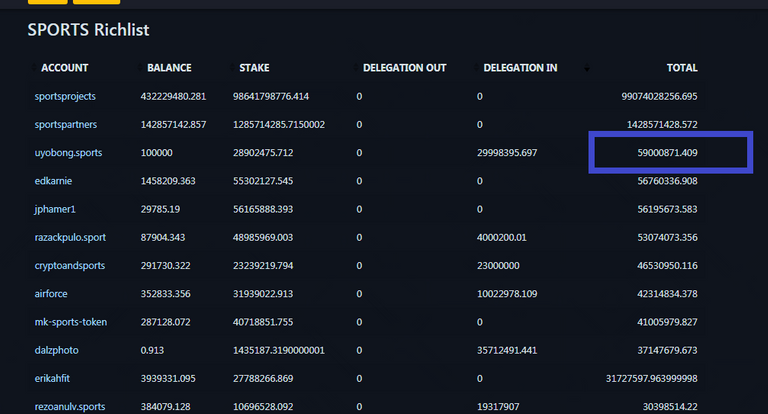Open rezoanulv.sports account link

[x=70, y=407]
